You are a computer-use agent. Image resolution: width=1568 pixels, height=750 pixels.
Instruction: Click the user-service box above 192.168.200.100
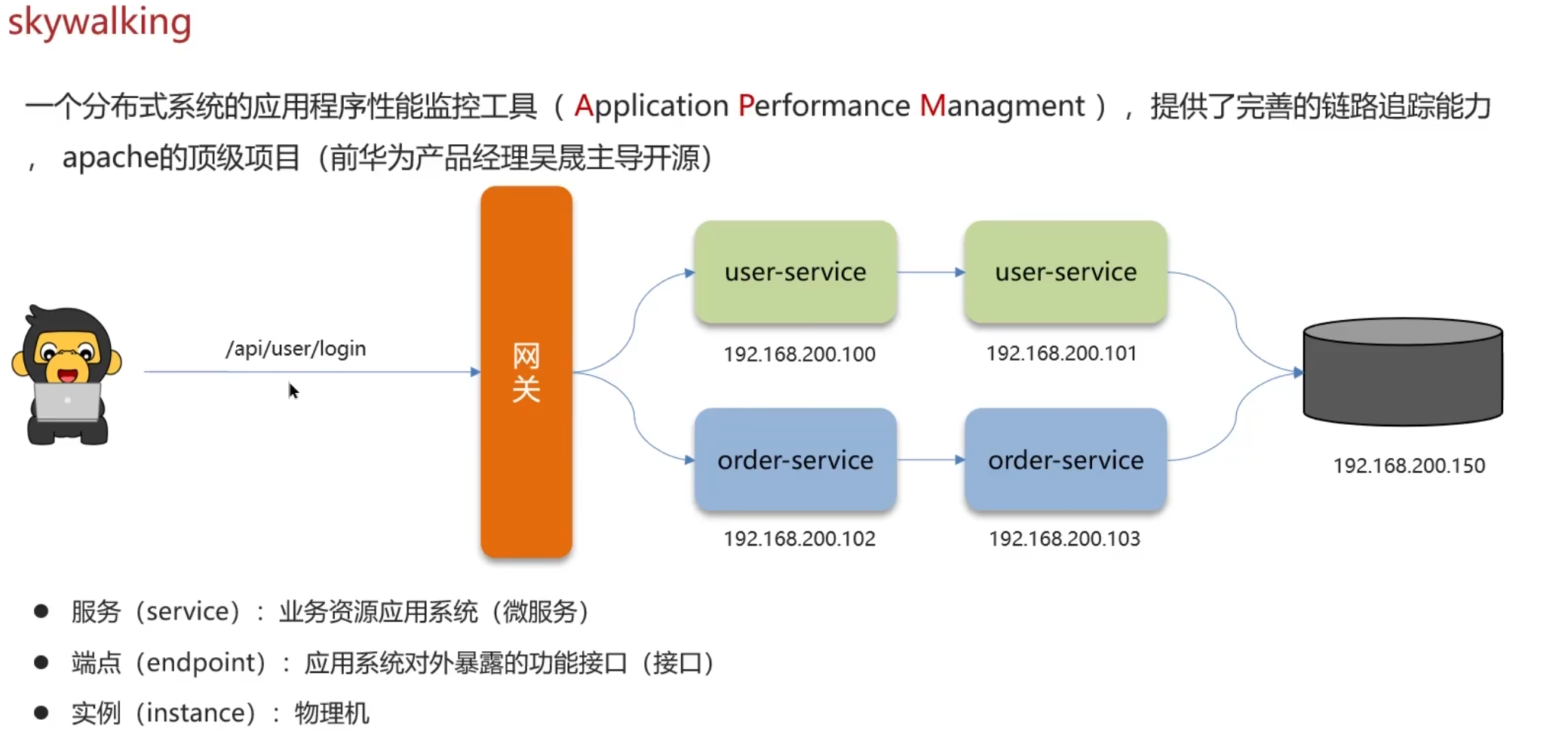pos(796,272)
